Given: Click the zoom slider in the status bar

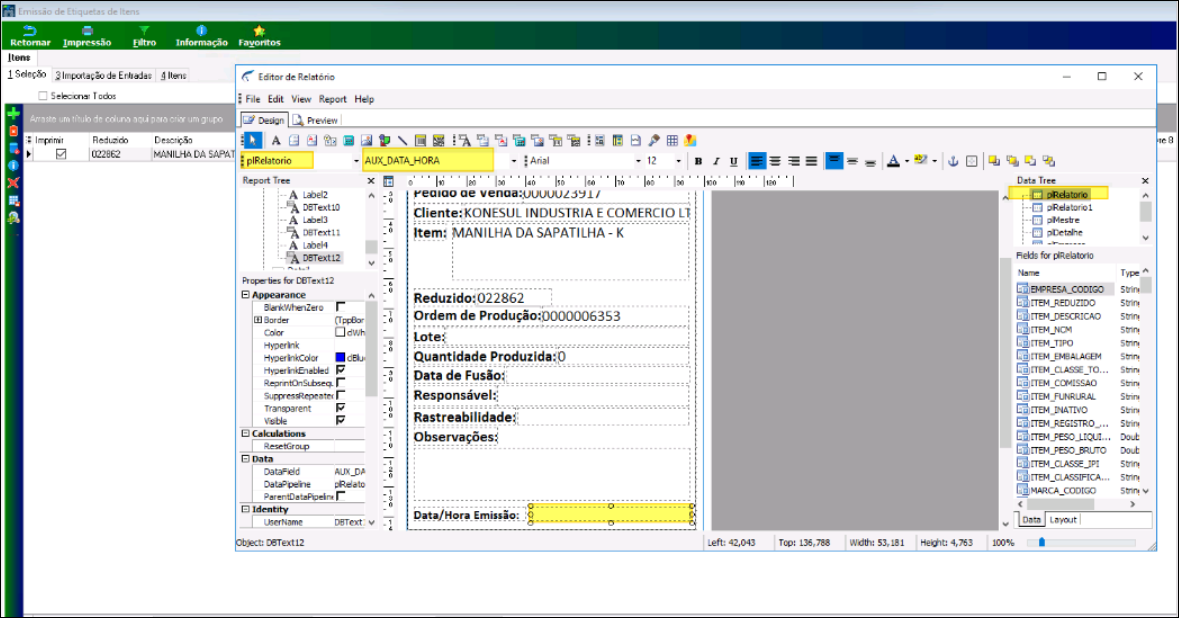Looking at the screenshot, I should (x=1041, y=542).
